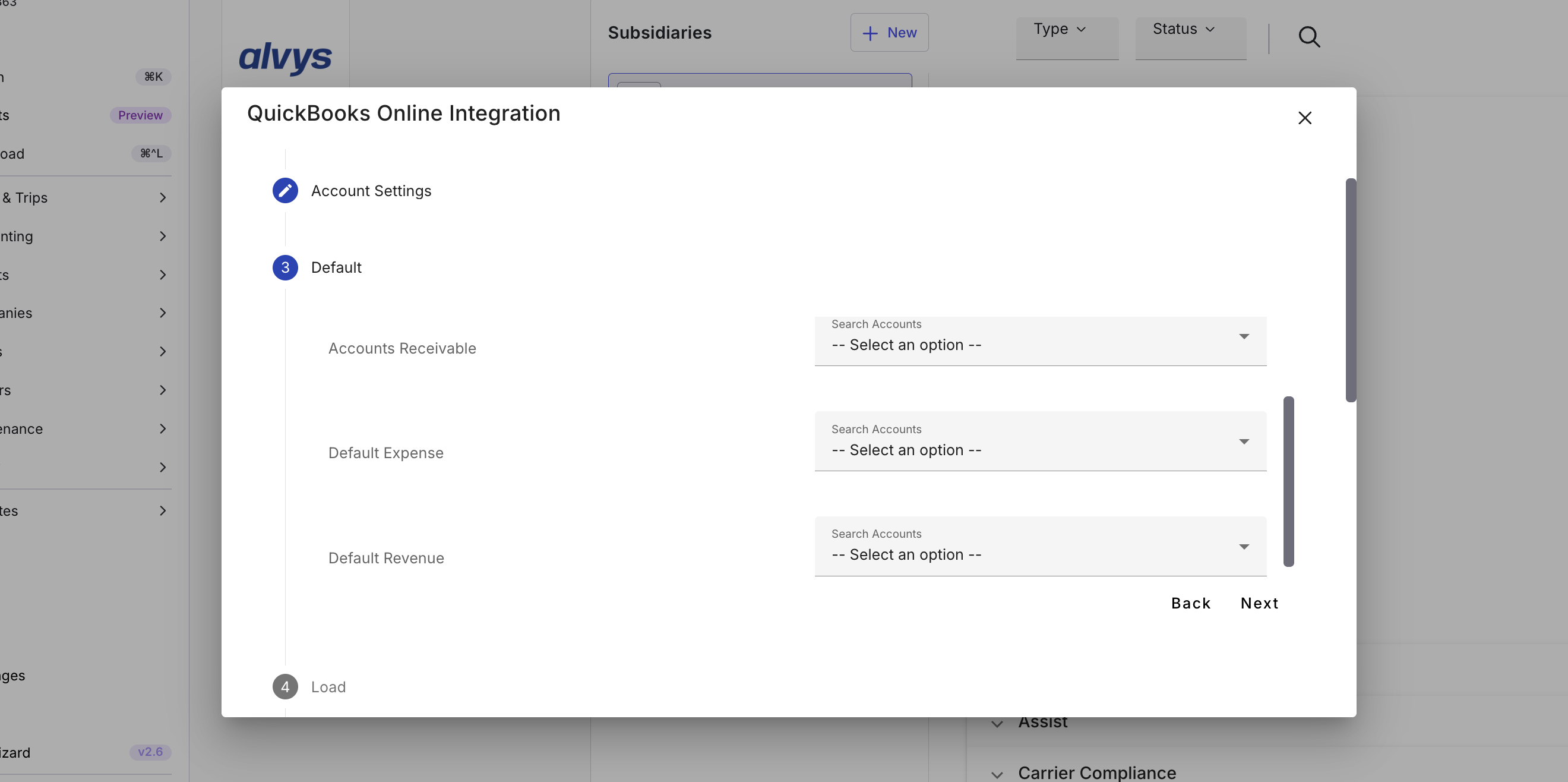
Task: Click the ⌘K shortcut badge
Action: click(x=153, y=77)
